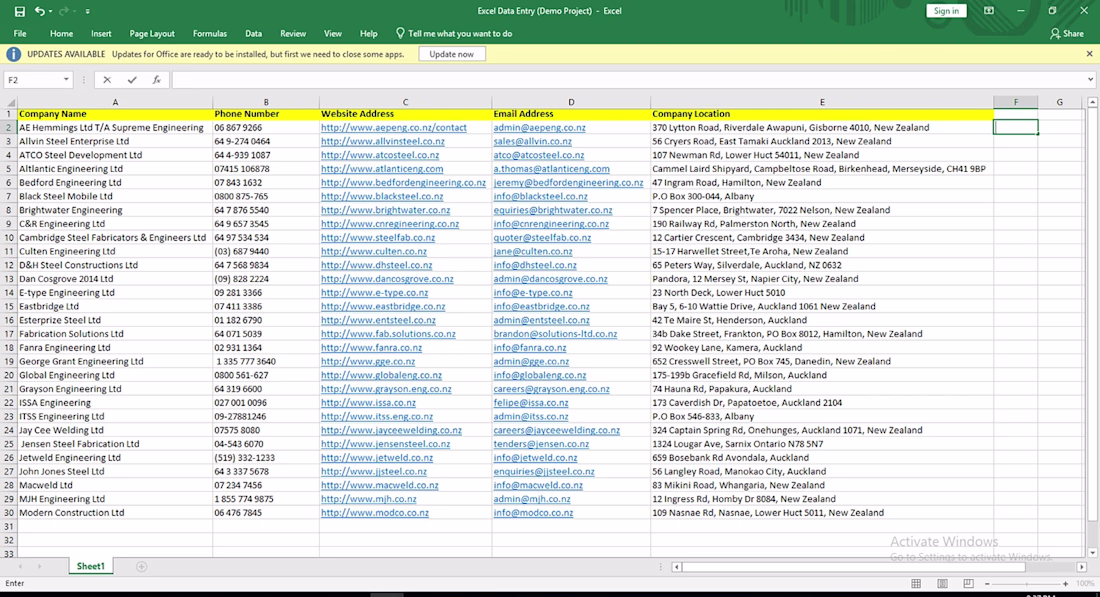Click the Update now button
The width and height of the screenshot is (1100, 597).
(x=452, y=54)
